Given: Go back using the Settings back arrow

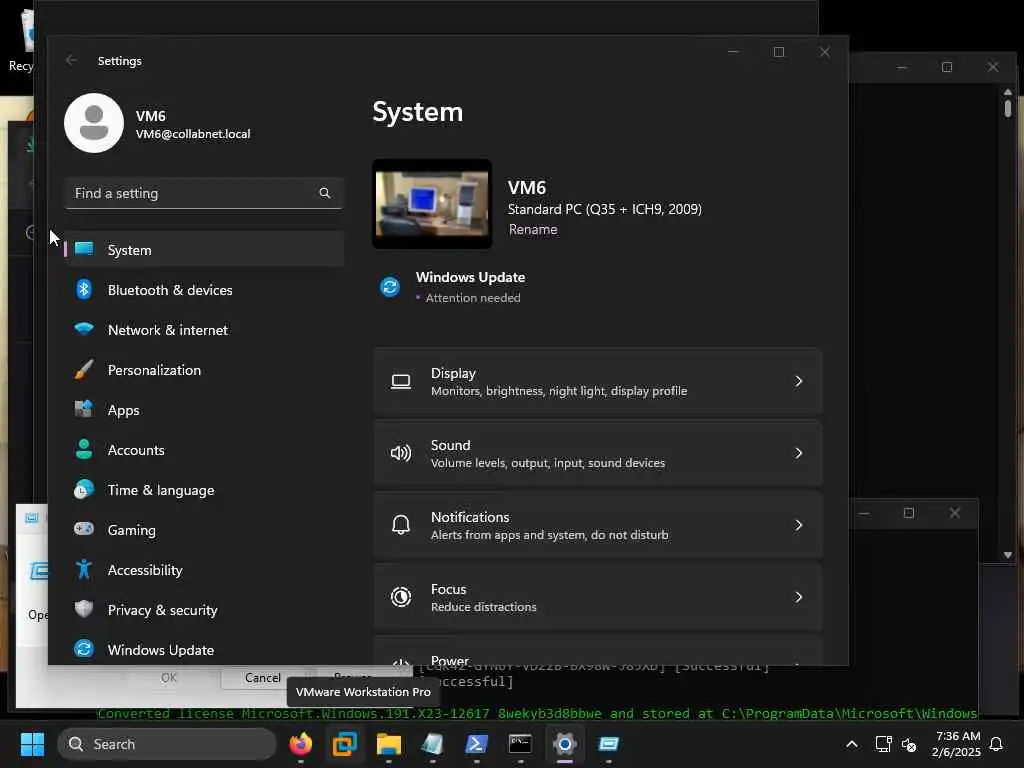Looking at the screenshot, I should click(71, 60).
